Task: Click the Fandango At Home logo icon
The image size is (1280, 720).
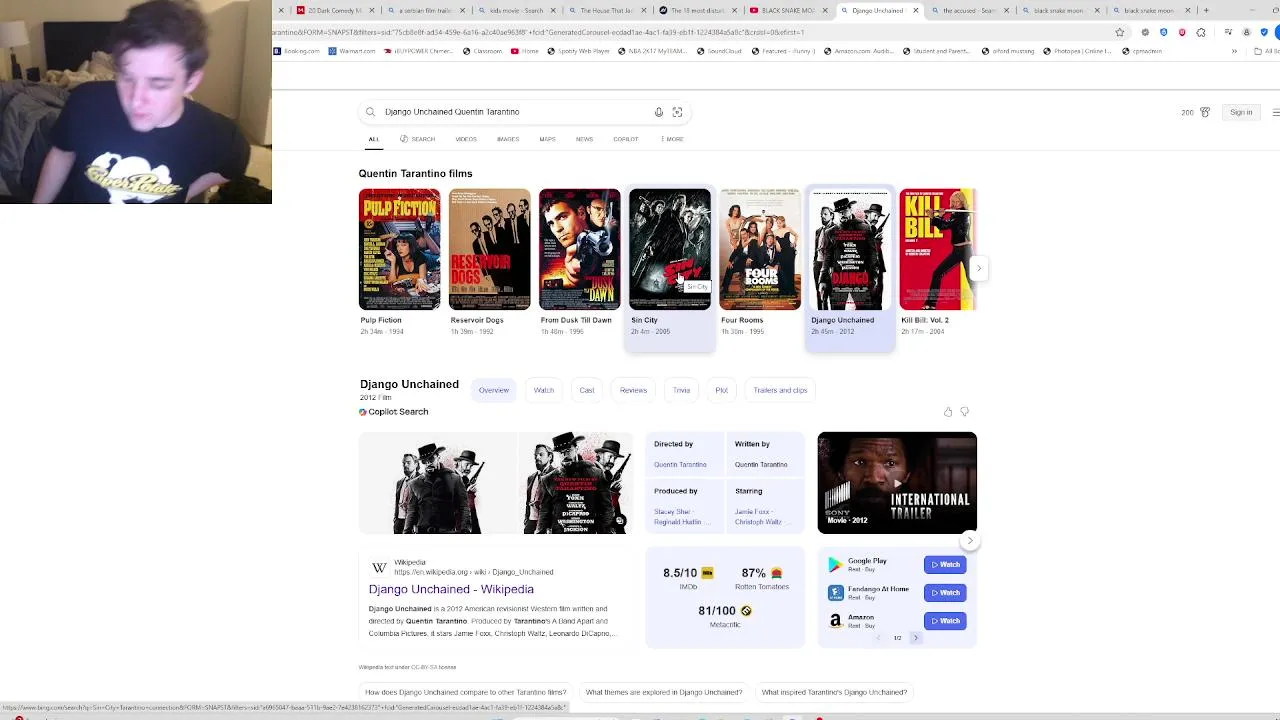Action: tap(835, 593)
